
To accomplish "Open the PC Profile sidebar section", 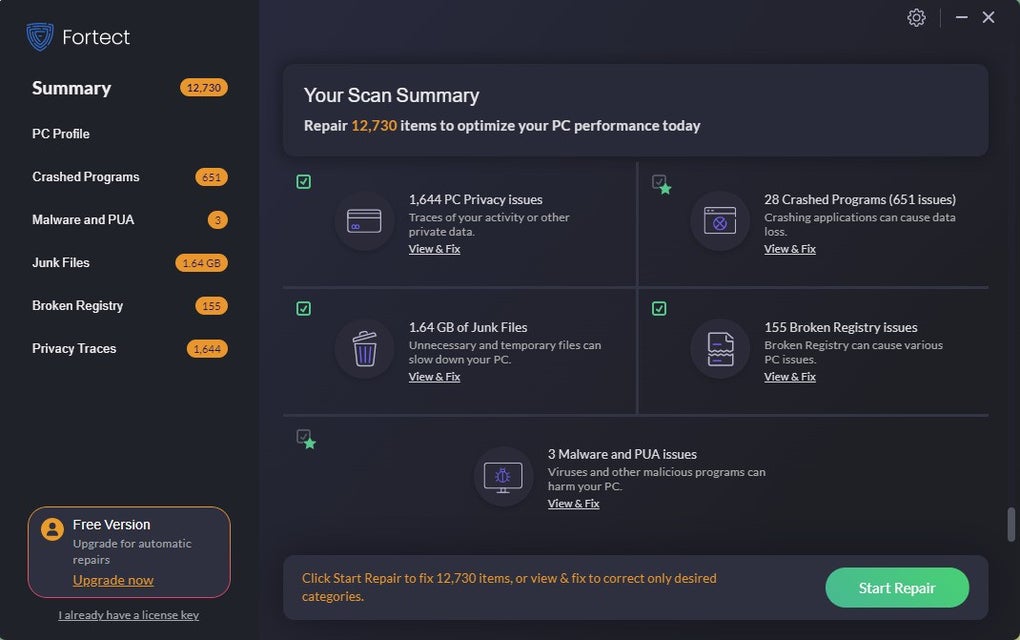I will [61, 134].
